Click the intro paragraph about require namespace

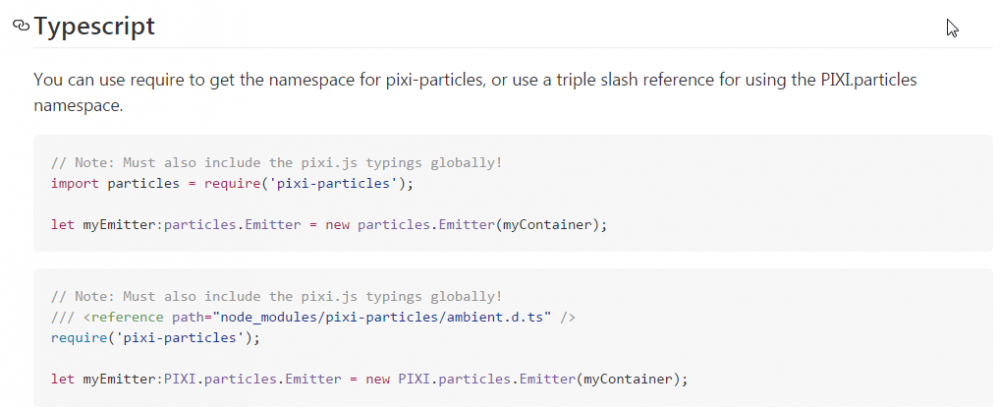pyautogui.click(x=475, y=93)
